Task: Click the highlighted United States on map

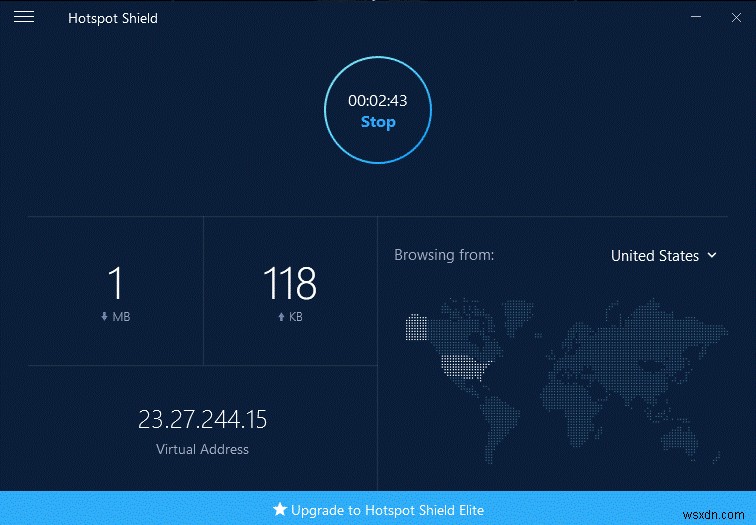Action: [x=466, y=367]
